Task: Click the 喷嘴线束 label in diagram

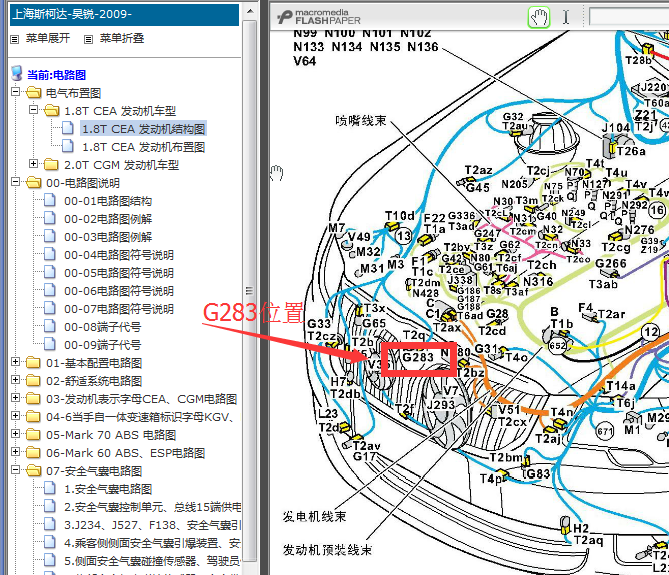Action: pos(361,121)
